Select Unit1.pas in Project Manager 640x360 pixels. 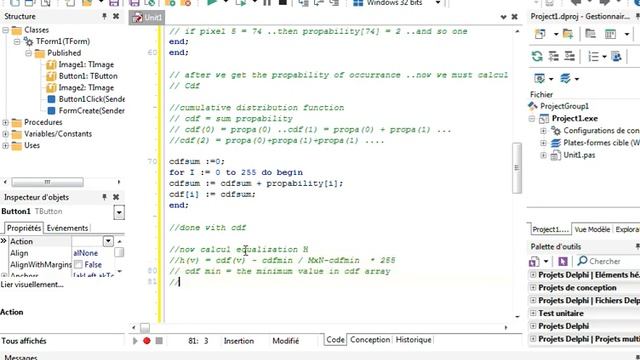pos(579,155)
